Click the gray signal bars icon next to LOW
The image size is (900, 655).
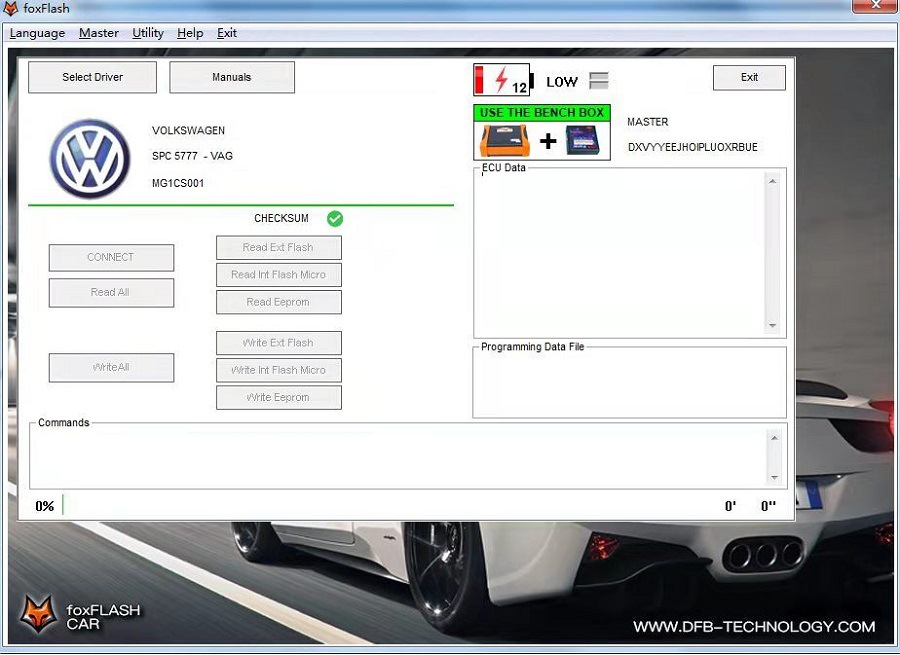pos(599,80)
